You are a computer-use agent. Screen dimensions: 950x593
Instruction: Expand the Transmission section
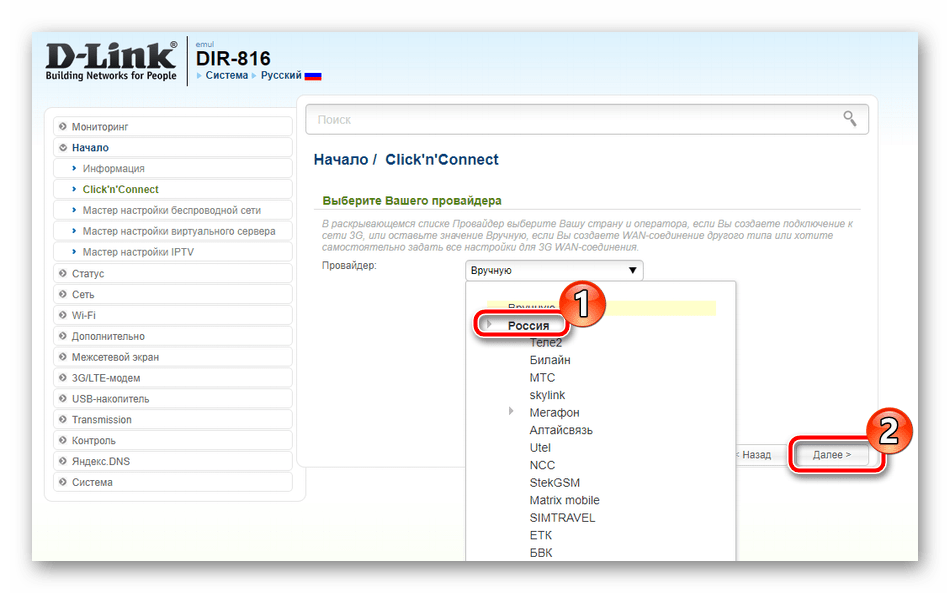173,420
